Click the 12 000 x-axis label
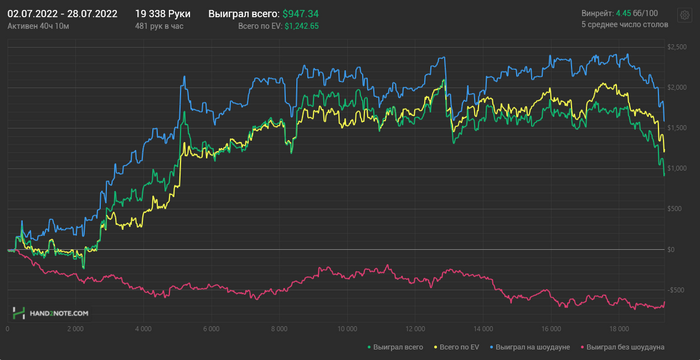Image resolution: width=700 pixels, height=360 pixels. pos(415,329)
